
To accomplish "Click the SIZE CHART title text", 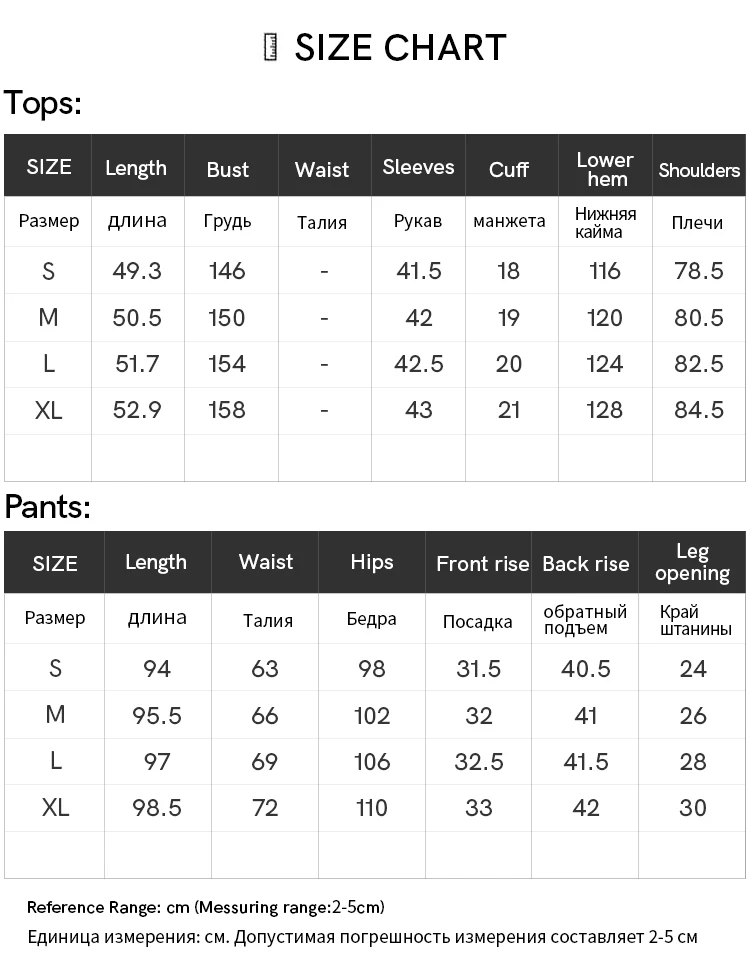I will (400, 47).
